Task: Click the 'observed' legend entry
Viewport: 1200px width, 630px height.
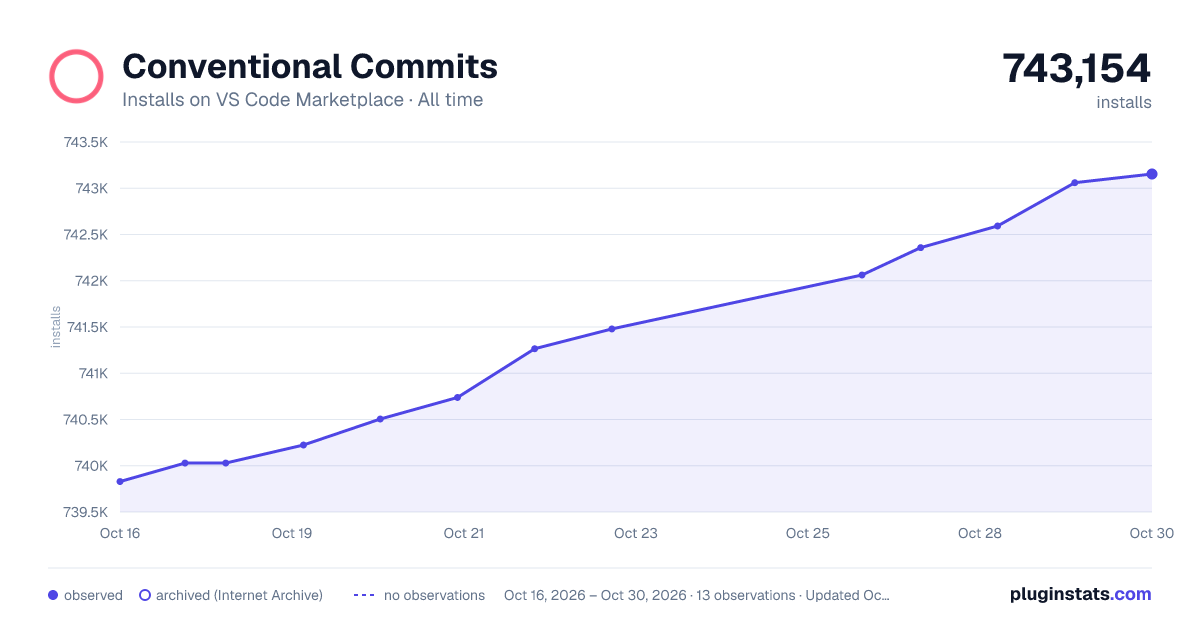Action: pyautogui.click(x=85, y=595)
